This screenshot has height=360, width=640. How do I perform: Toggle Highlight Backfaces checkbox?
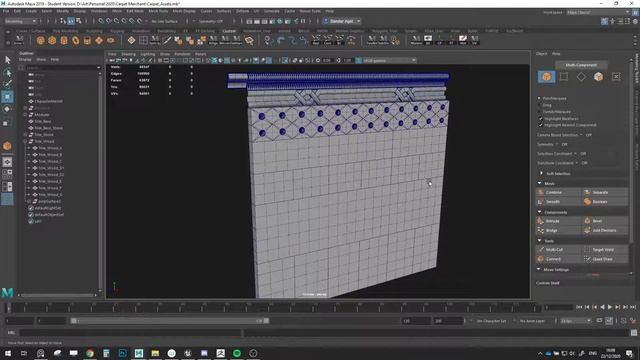[x=540, y=118]
